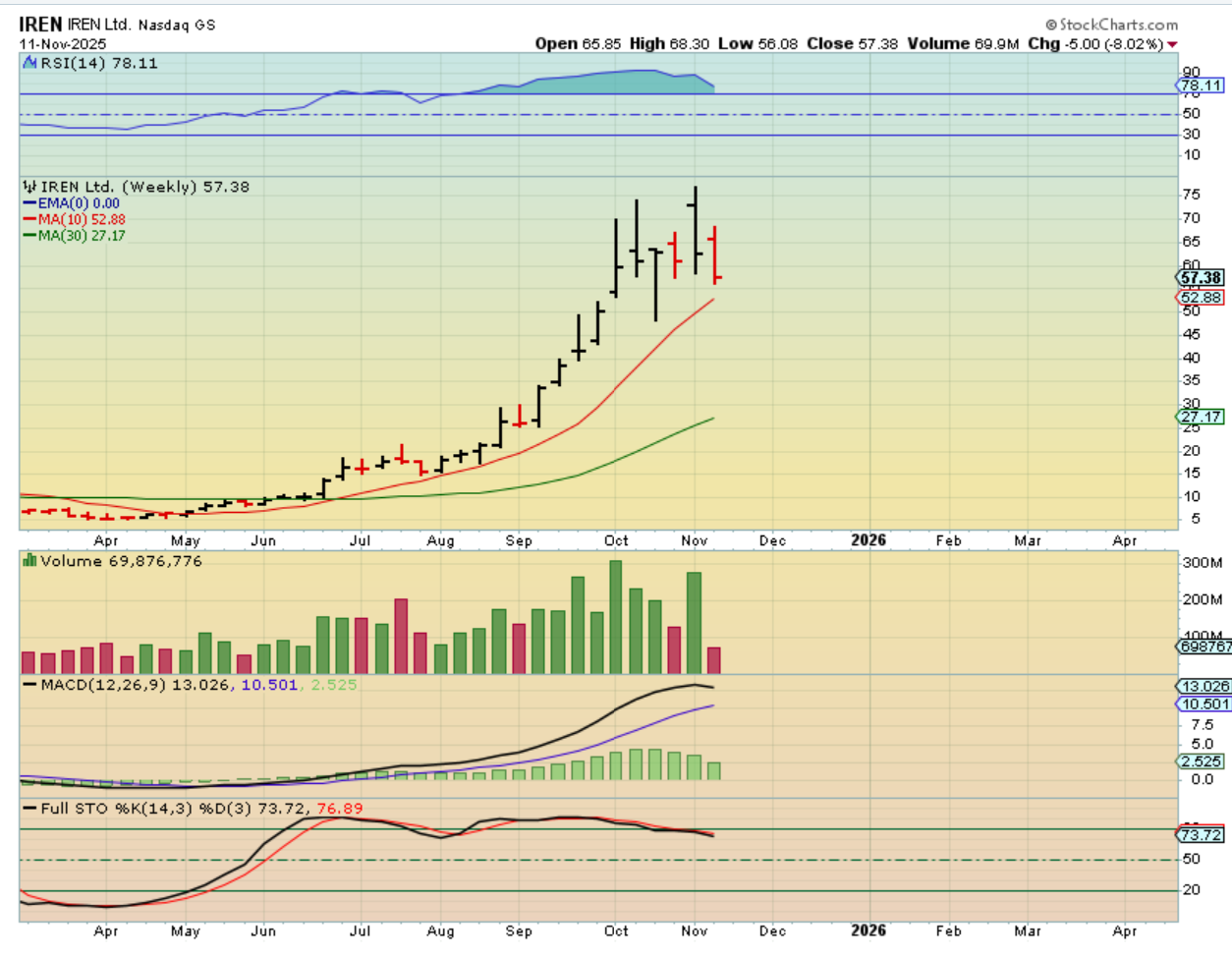Click the Volume 69,876,776 panel label
The height and width of the screenshot is (958, 1232).
coord(121,561)
